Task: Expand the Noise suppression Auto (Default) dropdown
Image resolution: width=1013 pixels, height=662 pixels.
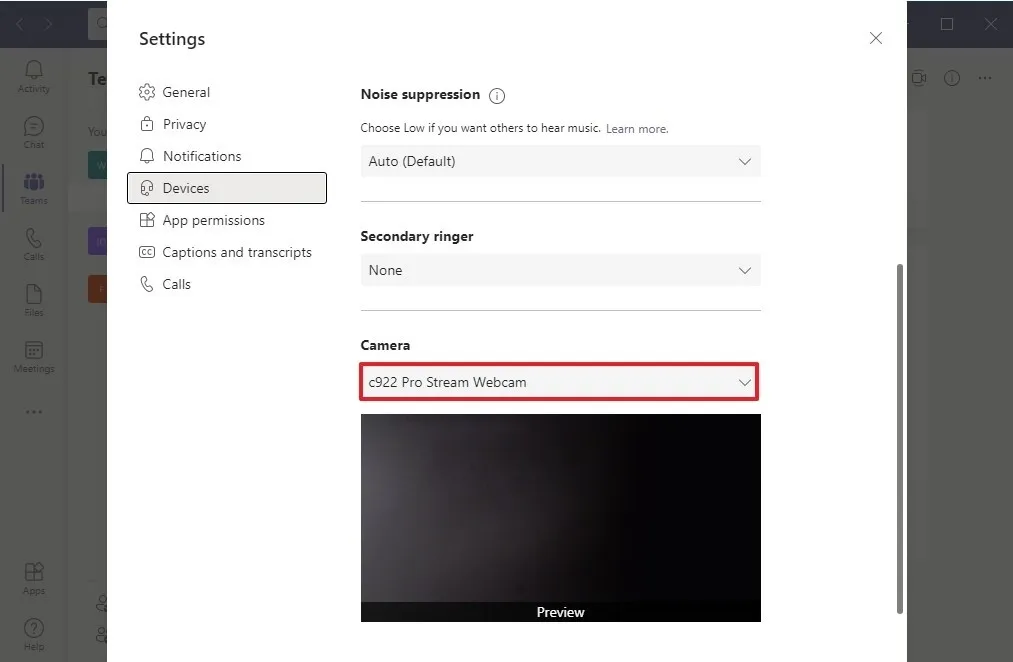Action: (x=560, y=161)
